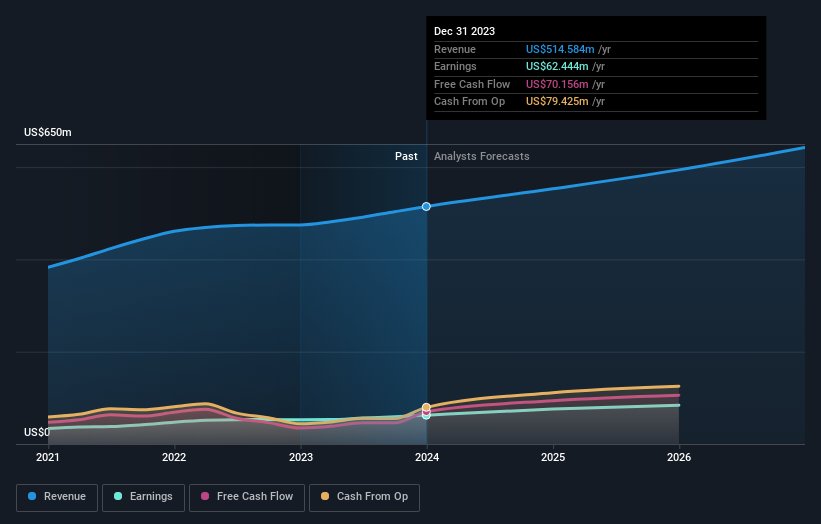Click the orange Cash From Op data point
The height and width of the screenshot is (524, 821).
(x=426, y=407)
